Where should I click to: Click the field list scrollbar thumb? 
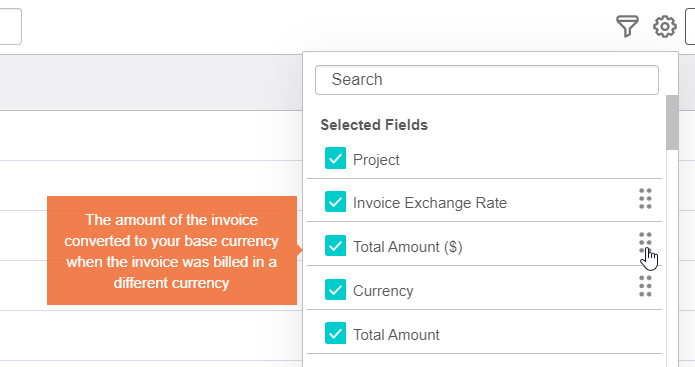click(x=672, y=122)
